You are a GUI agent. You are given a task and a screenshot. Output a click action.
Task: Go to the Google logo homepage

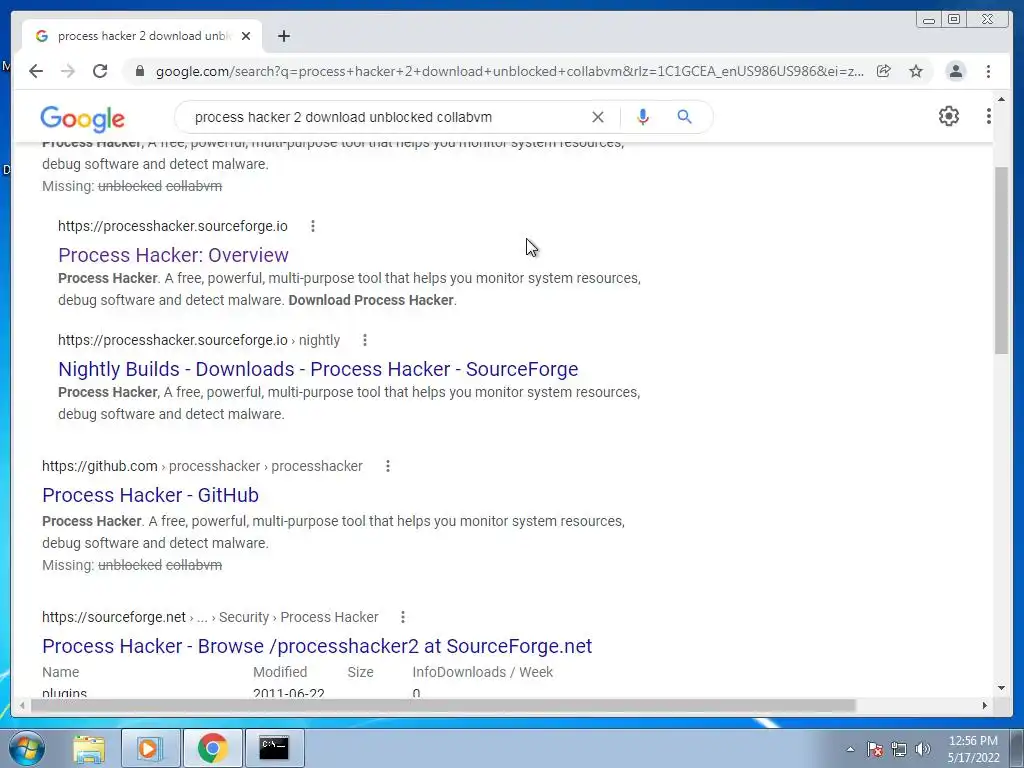[x=82, y=119]
